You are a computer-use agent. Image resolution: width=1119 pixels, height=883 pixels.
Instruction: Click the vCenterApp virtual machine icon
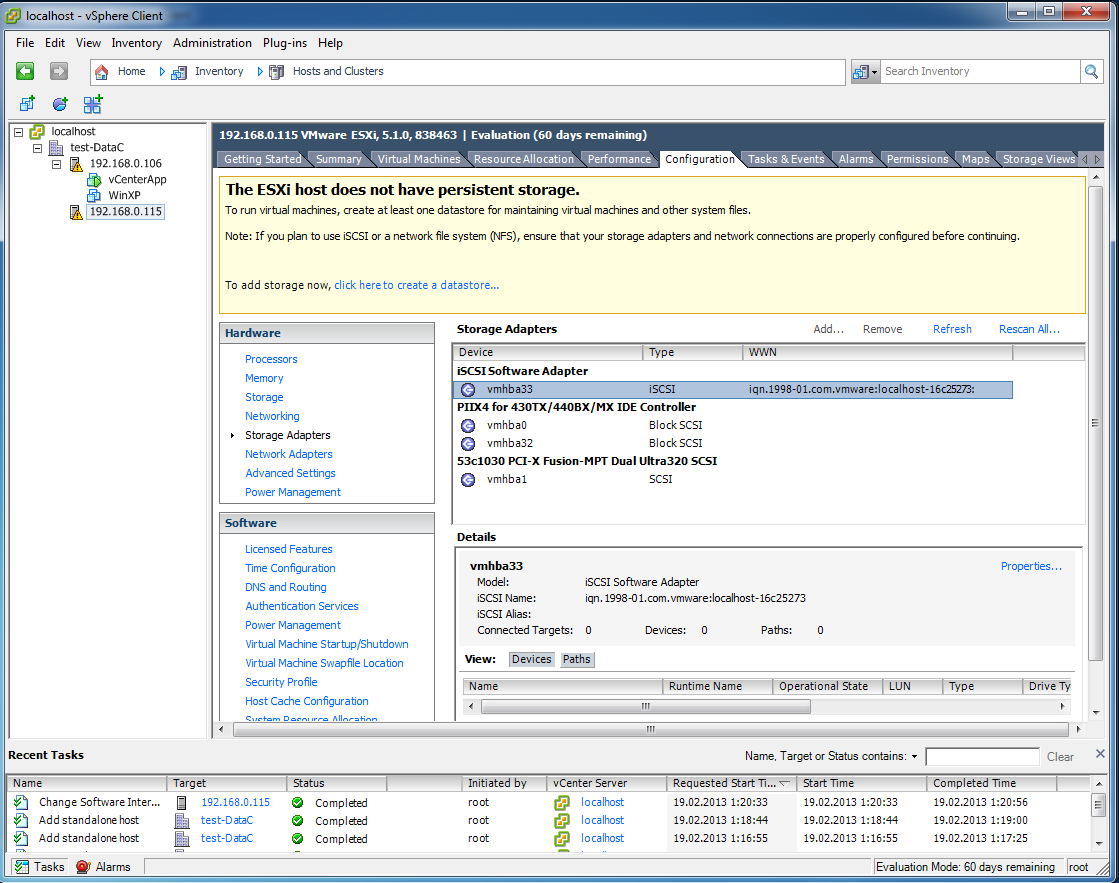click(x=93, y=180)
